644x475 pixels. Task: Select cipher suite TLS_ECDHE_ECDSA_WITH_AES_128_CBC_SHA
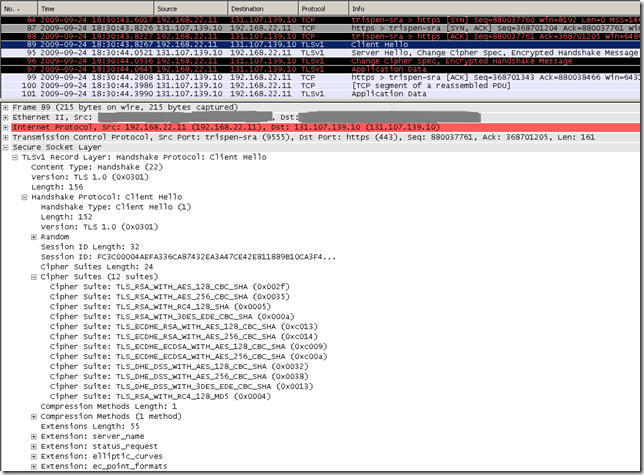point(189,346)
